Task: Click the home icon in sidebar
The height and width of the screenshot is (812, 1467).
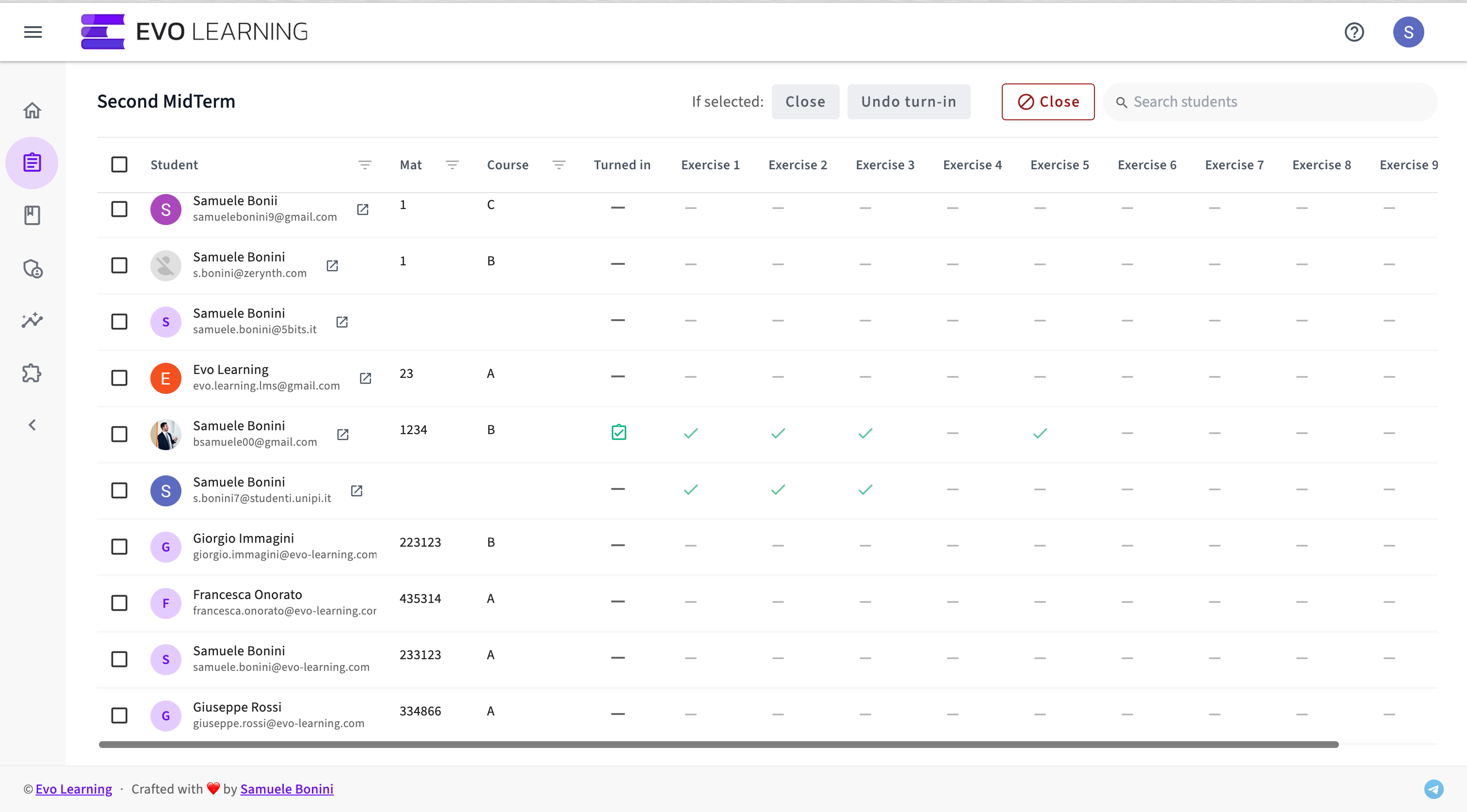Action: 33,111
